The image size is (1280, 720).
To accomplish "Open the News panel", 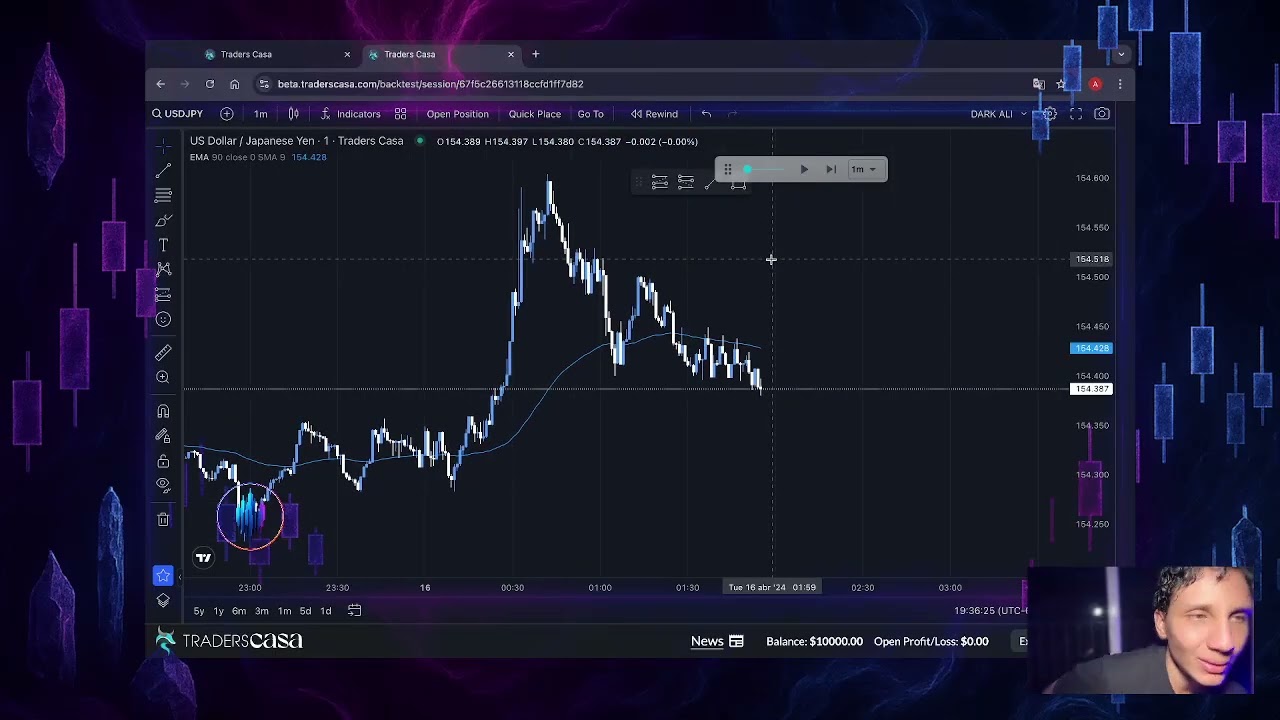I will (x=717, y=641).
